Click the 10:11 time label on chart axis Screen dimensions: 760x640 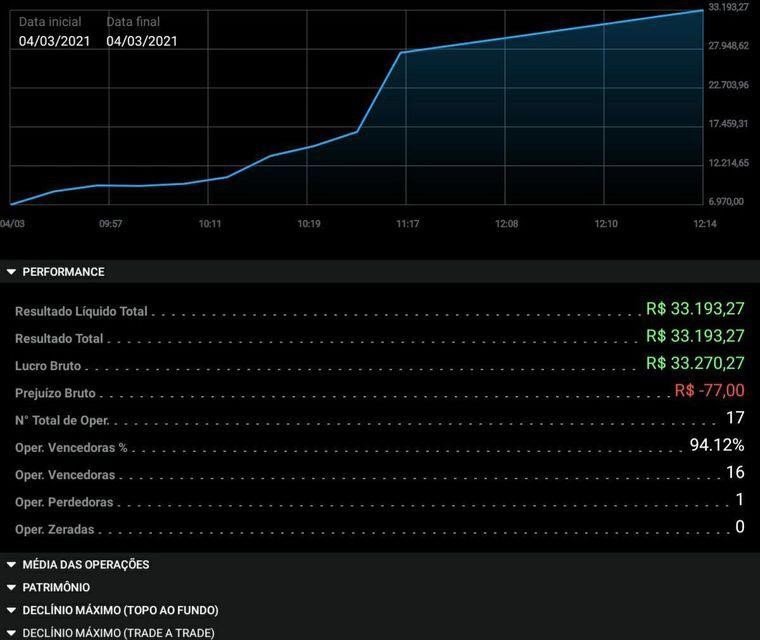[210, 224]
